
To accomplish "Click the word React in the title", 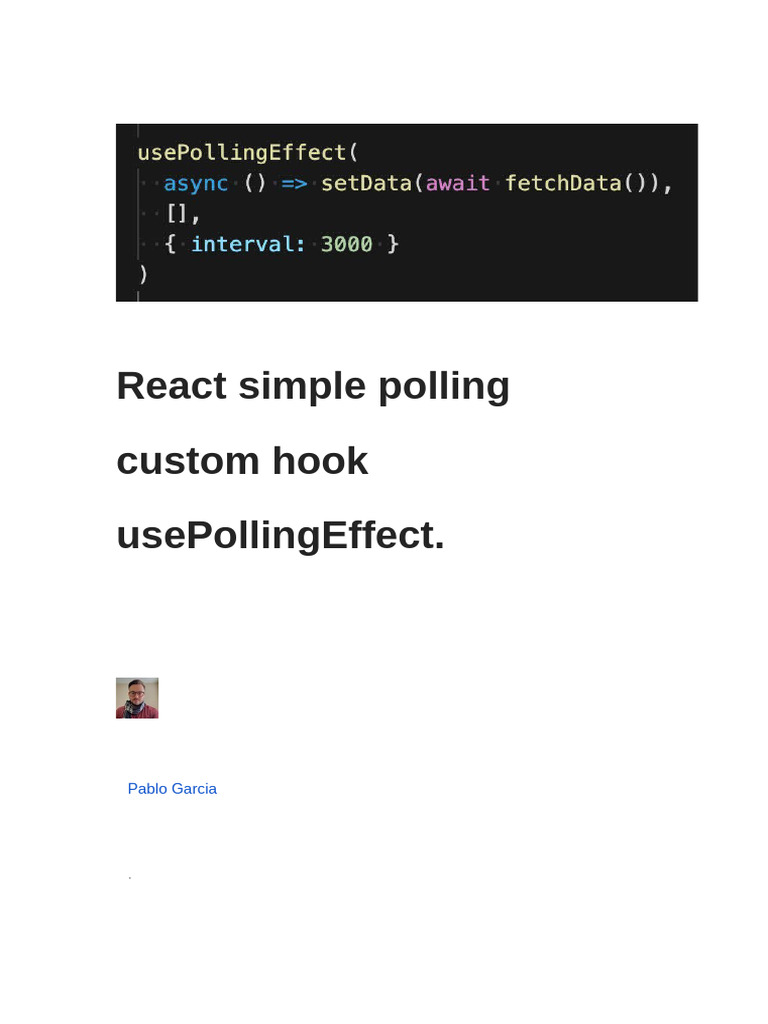I will pos(171,386).
